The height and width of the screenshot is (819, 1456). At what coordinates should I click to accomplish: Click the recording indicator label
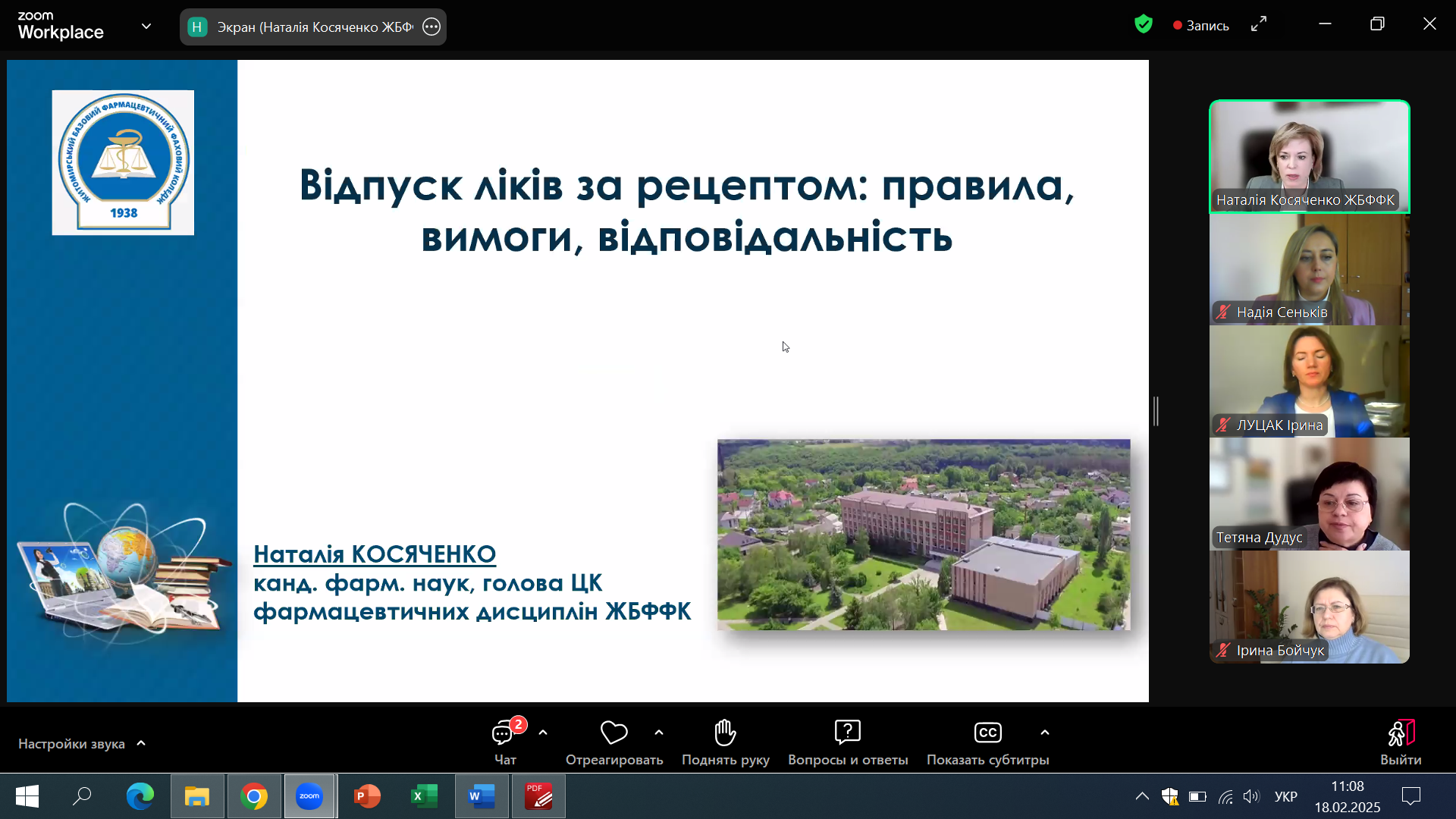(x=1201, y=26)
